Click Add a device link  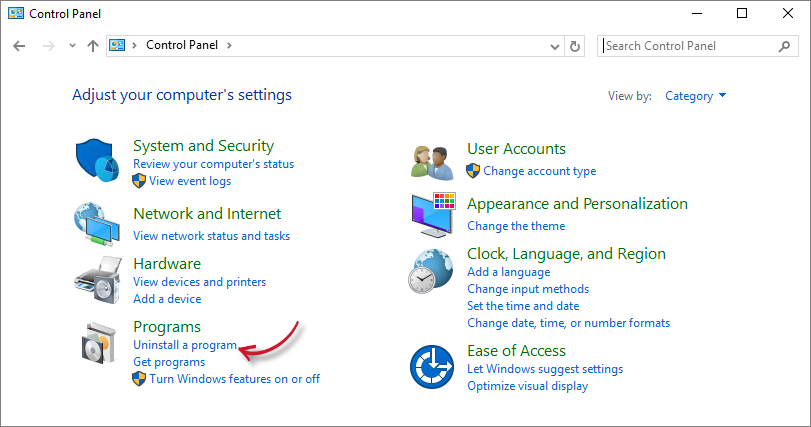[167, 299]
